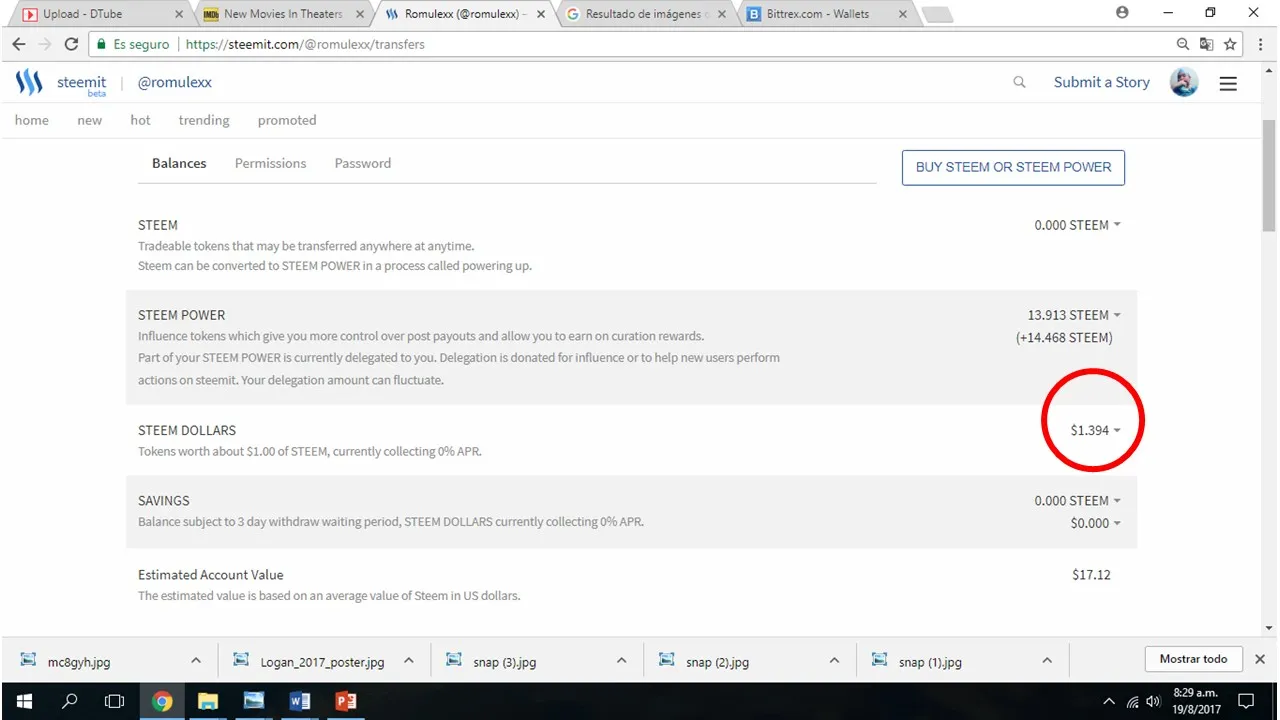The image size is (1280, 720).
Task: Open the search magnifier on Steemit header
Action: pos(1019,82)
